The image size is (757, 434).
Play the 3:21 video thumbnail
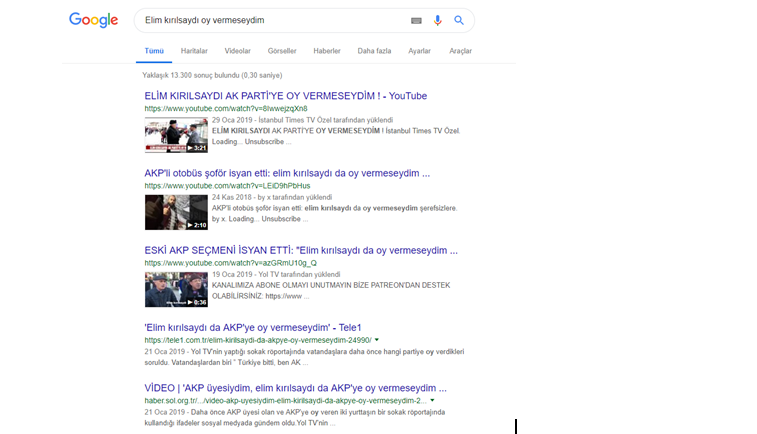point(176,135)
